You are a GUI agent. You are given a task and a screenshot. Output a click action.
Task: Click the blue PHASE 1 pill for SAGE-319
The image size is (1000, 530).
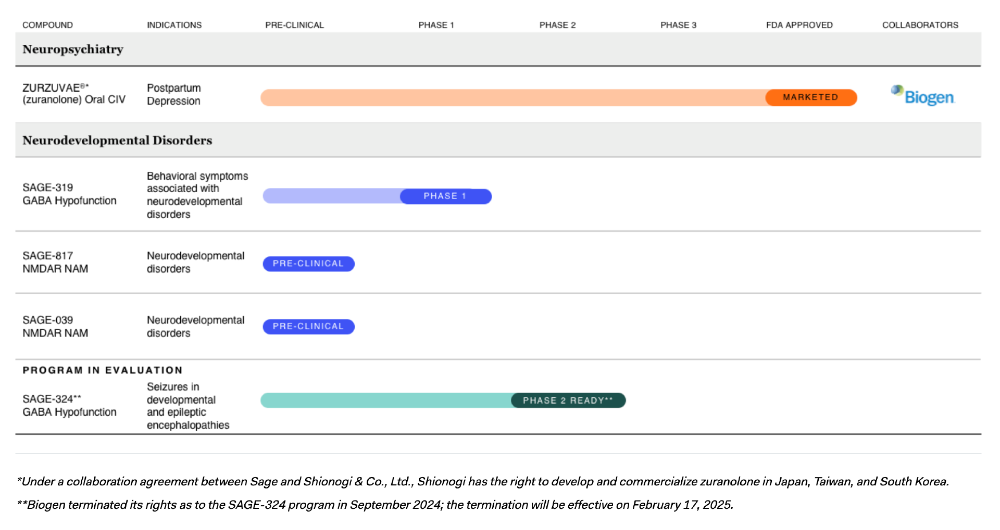pyautogui.click(x=445, y=196)
